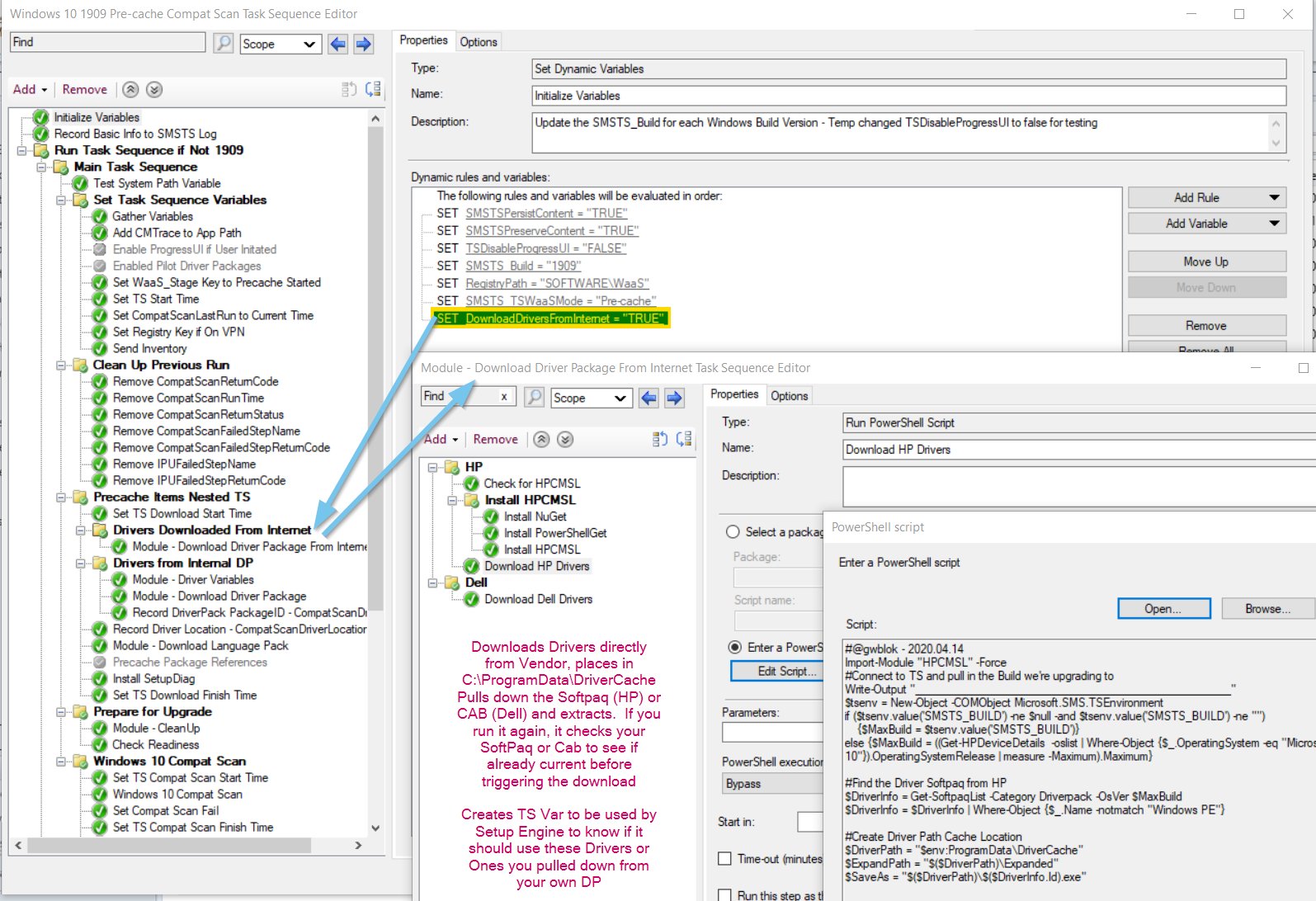Select Properties tab in main editor
The height and width of the screenshot is (901, 1316).
tap(423, 40)
